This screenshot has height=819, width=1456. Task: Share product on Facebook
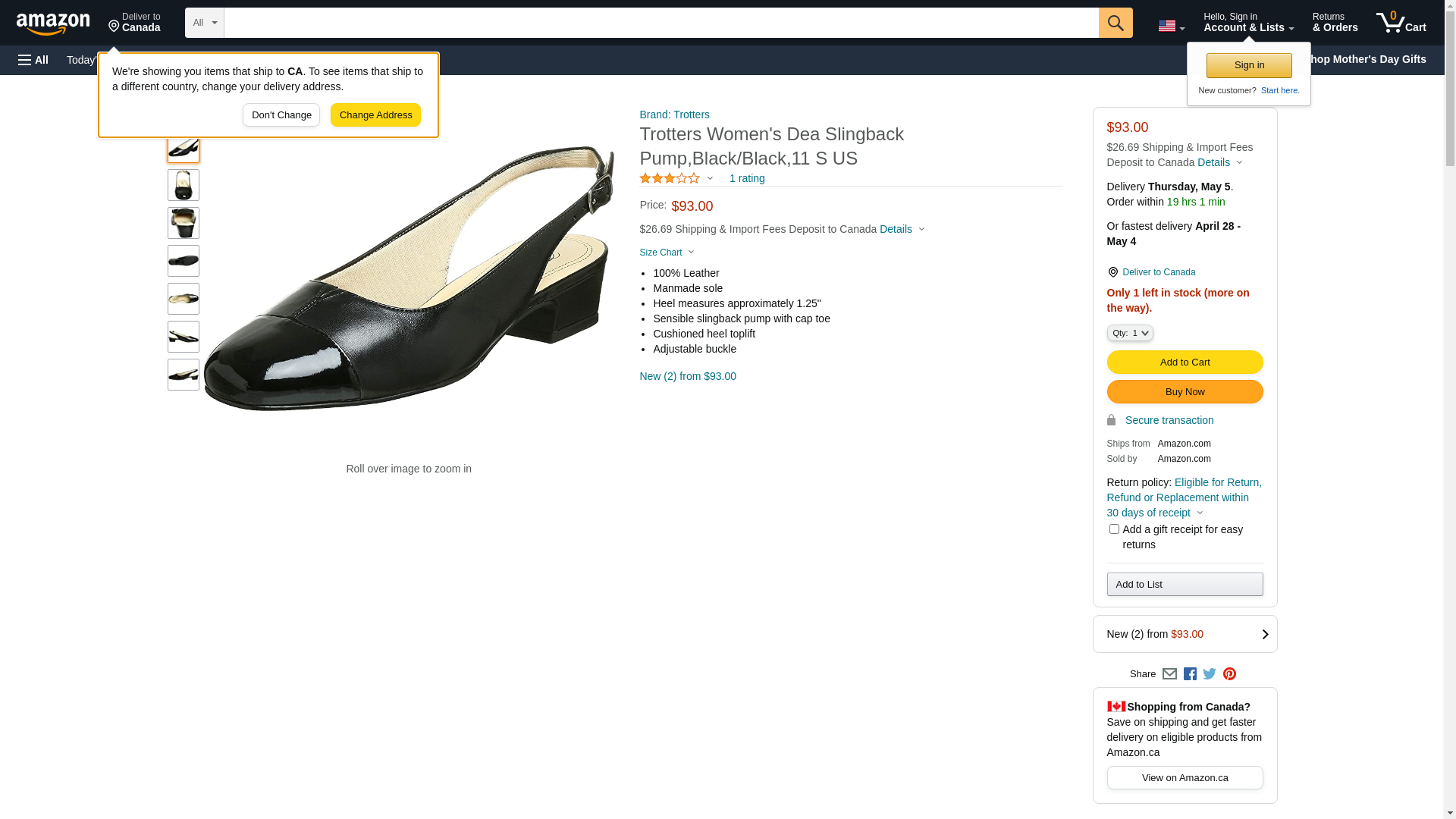pos(1190,674)
